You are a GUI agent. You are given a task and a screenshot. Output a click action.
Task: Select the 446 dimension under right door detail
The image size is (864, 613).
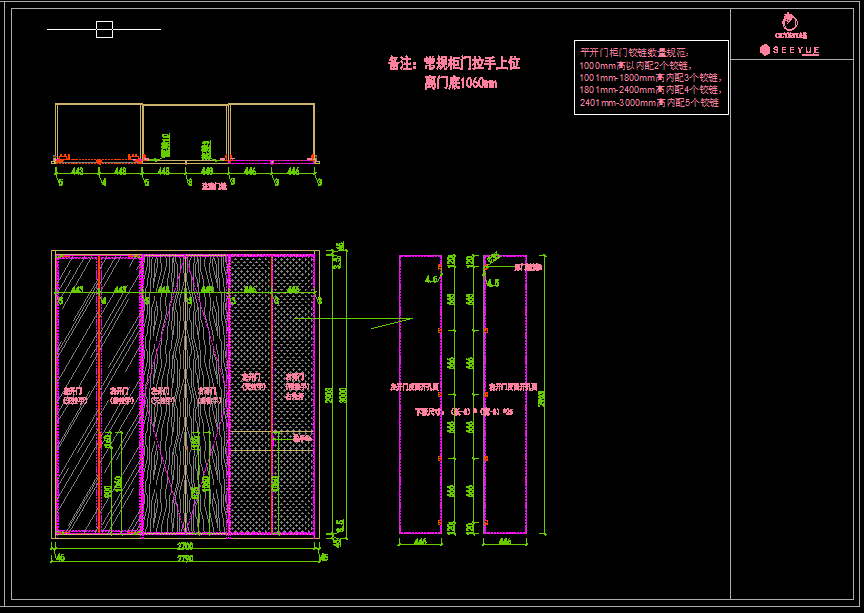tap(505, 542)
